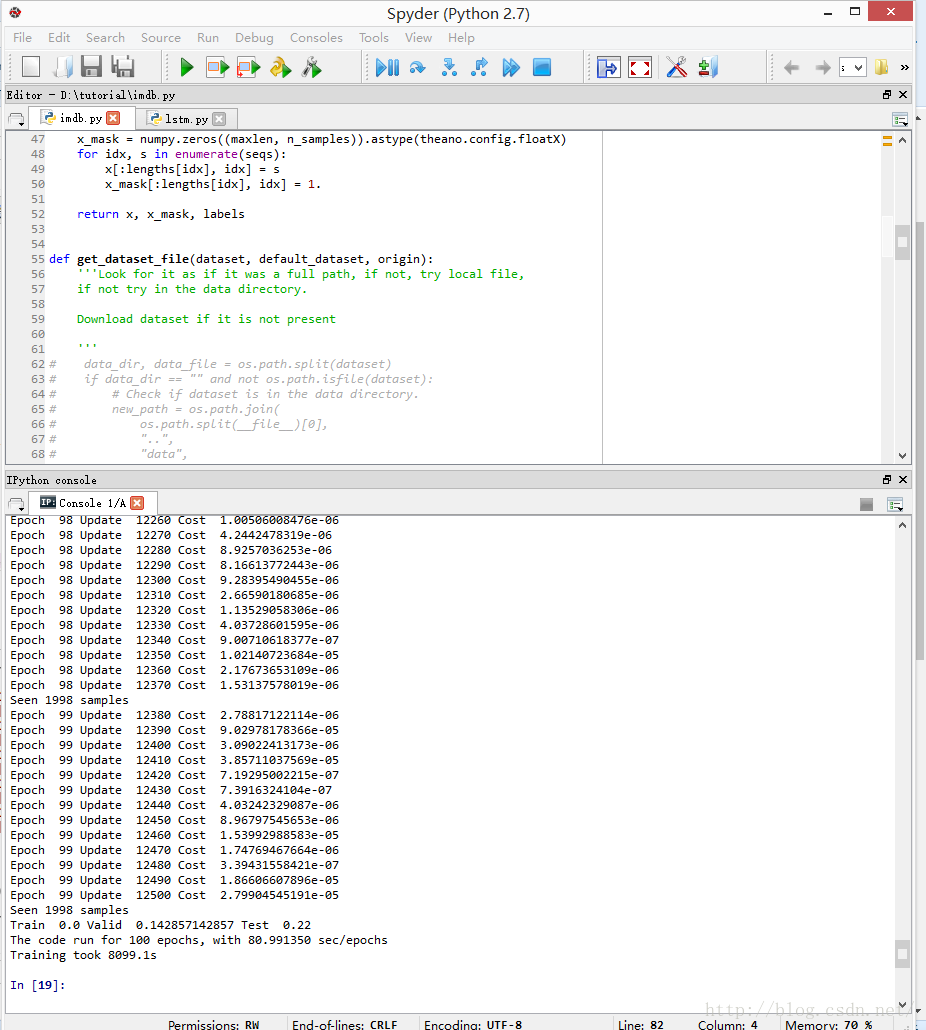926x1030 pixels.
Task: Undock the IPython console pane
Action: [887, 480]
